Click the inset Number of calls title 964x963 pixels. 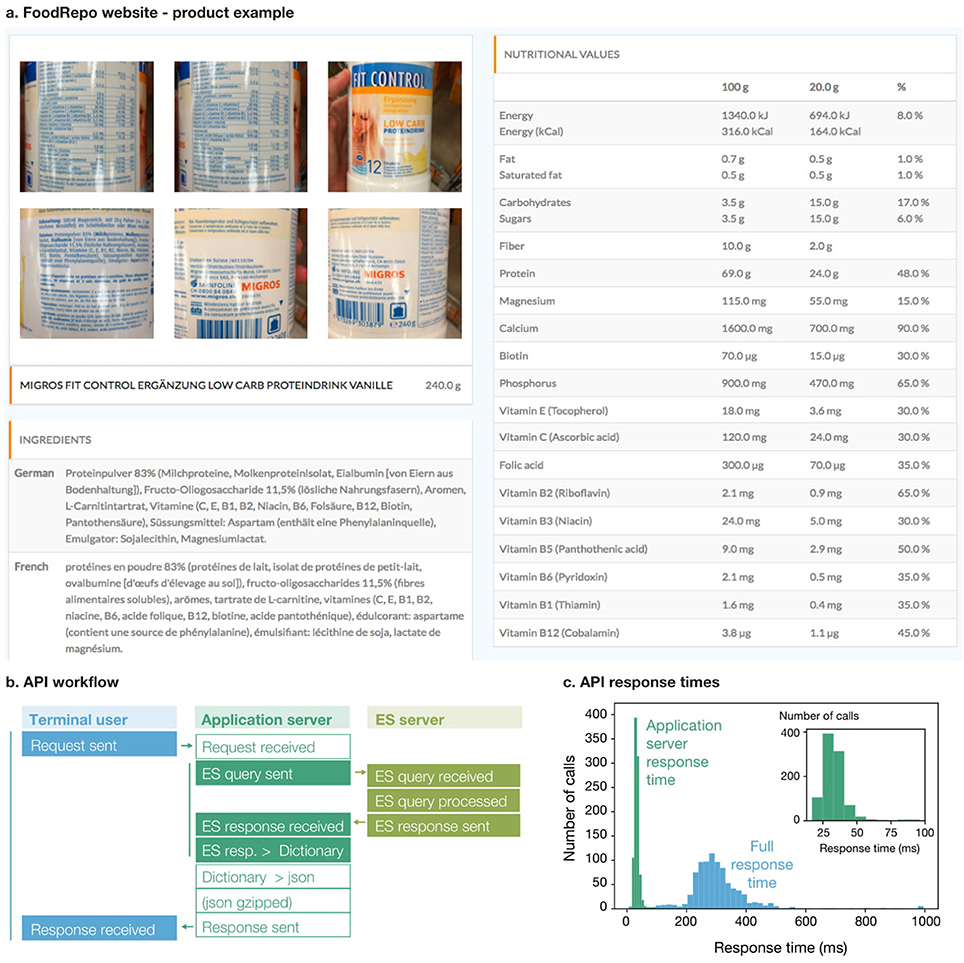click(x=818, y=716)
